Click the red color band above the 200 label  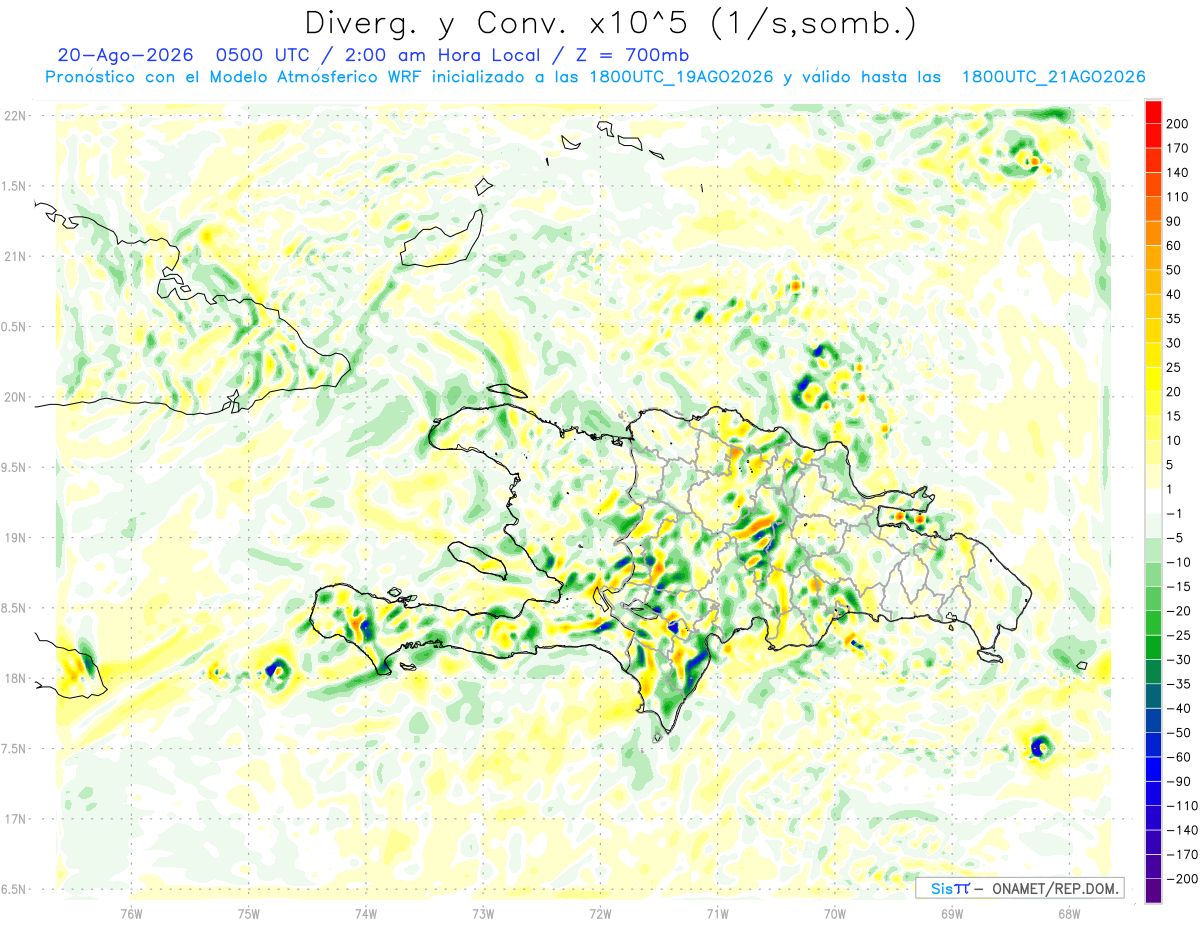tap(1153, 112)
